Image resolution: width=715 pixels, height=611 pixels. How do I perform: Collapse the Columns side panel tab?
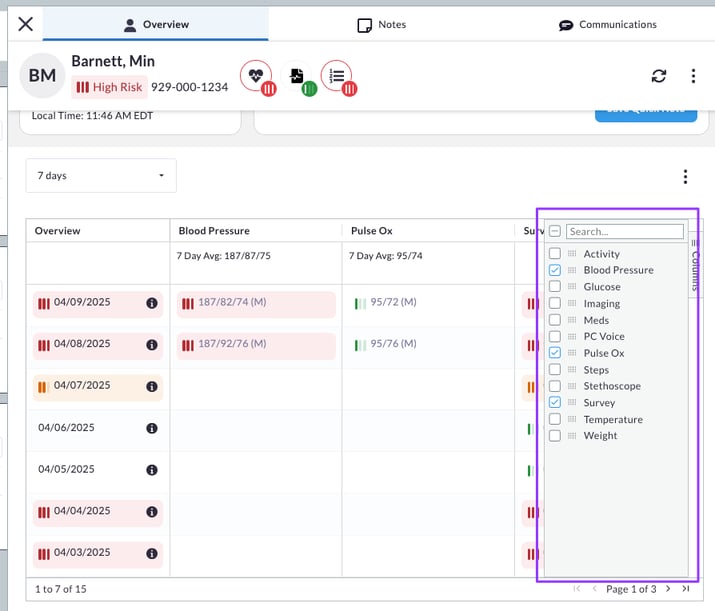[694, 264]
